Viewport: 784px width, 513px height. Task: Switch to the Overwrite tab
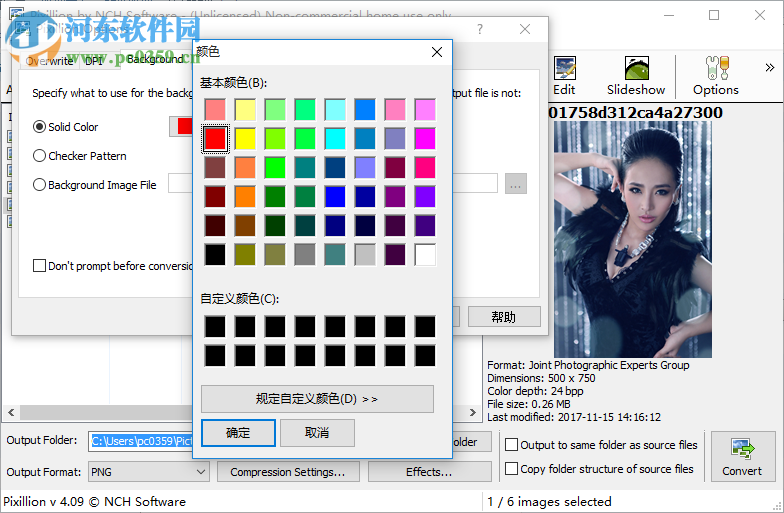(x=50, y=61)
